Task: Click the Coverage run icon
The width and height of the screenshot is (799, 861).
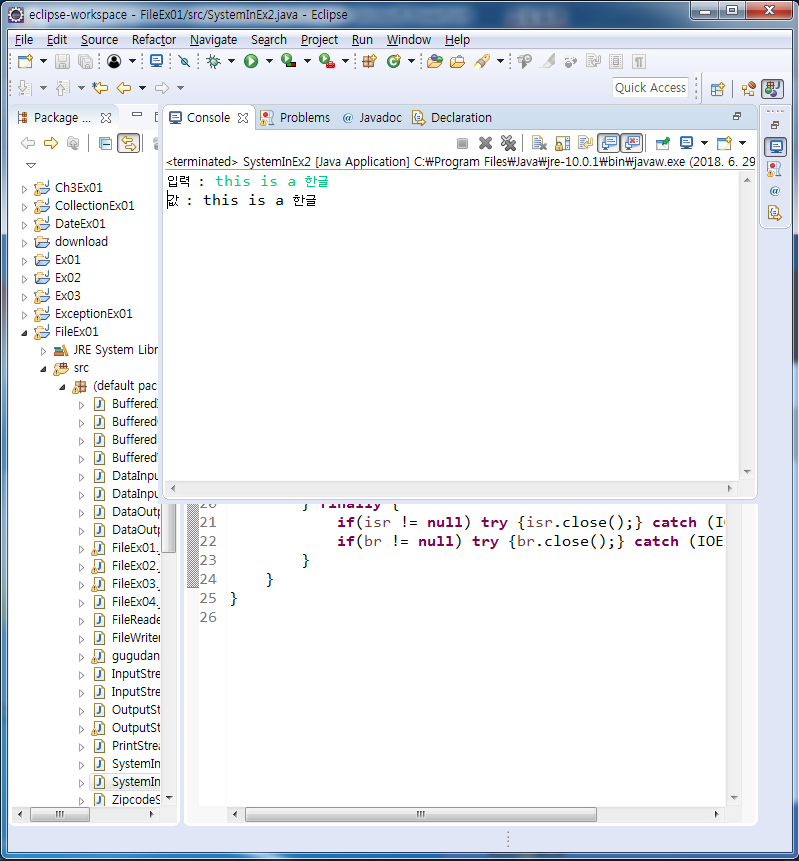Action: (288, 61)
